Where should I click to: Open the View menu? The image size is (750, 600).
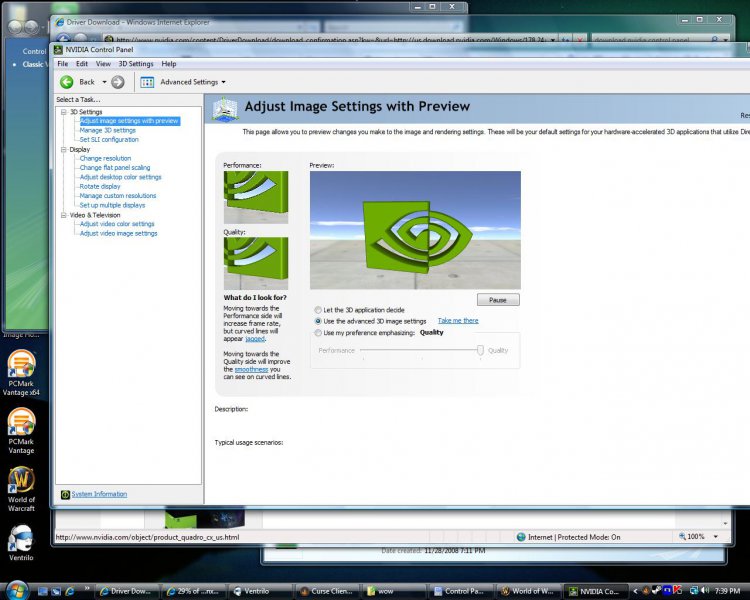(x=103, y=64)
